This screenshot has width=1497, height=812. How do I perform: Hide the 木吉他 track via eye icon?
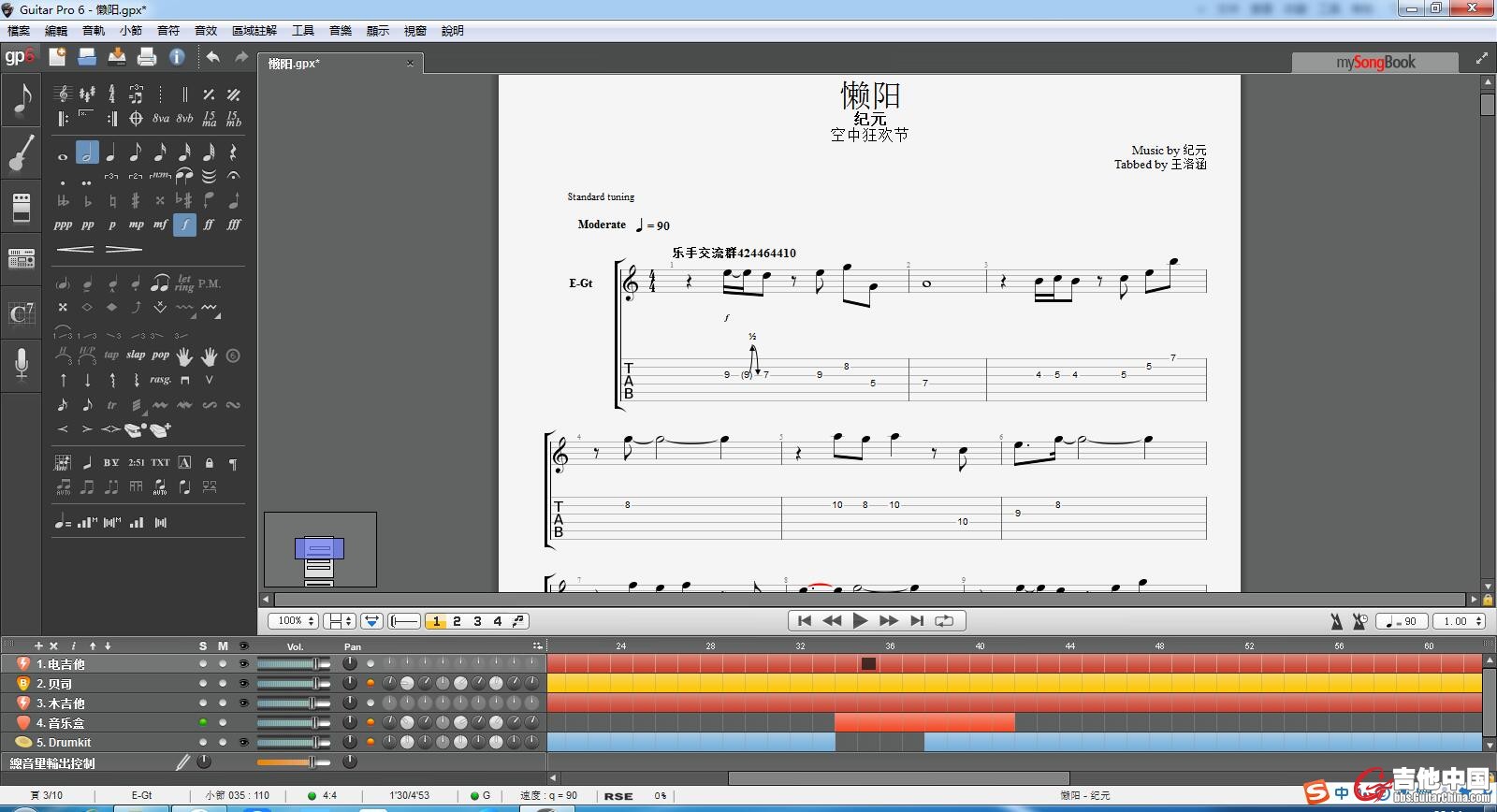click(244, 703)
